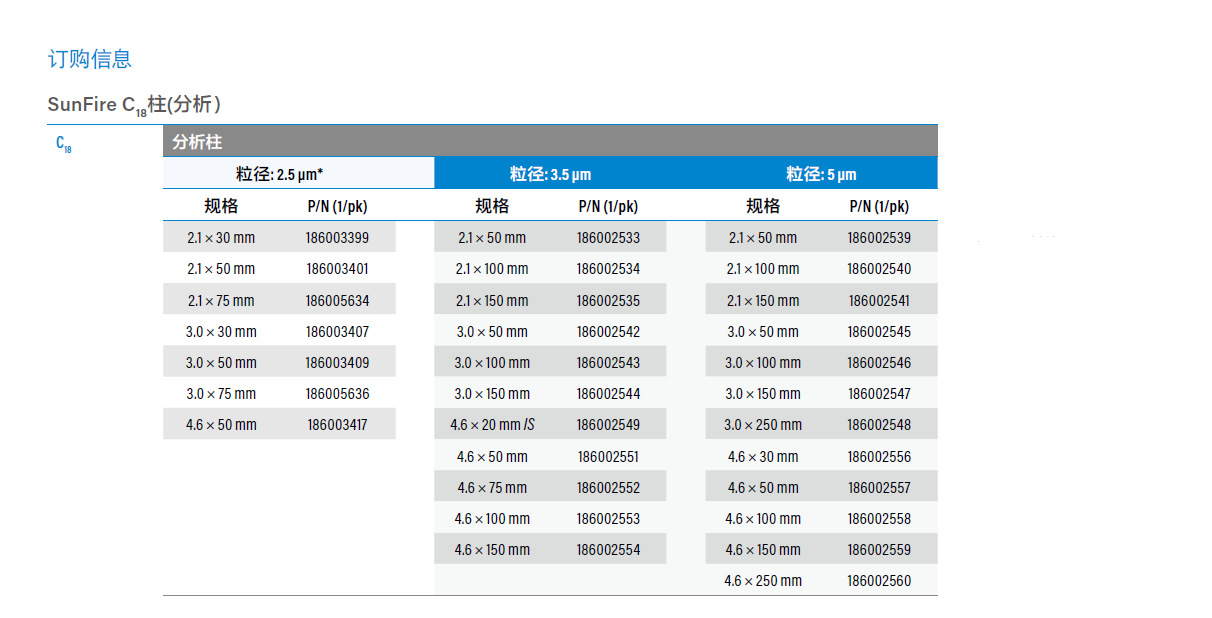This screenshot has height=618, width=1212.
Task: Select the 4.6 × 250 mm spec
Action: [x=763, y=581]
